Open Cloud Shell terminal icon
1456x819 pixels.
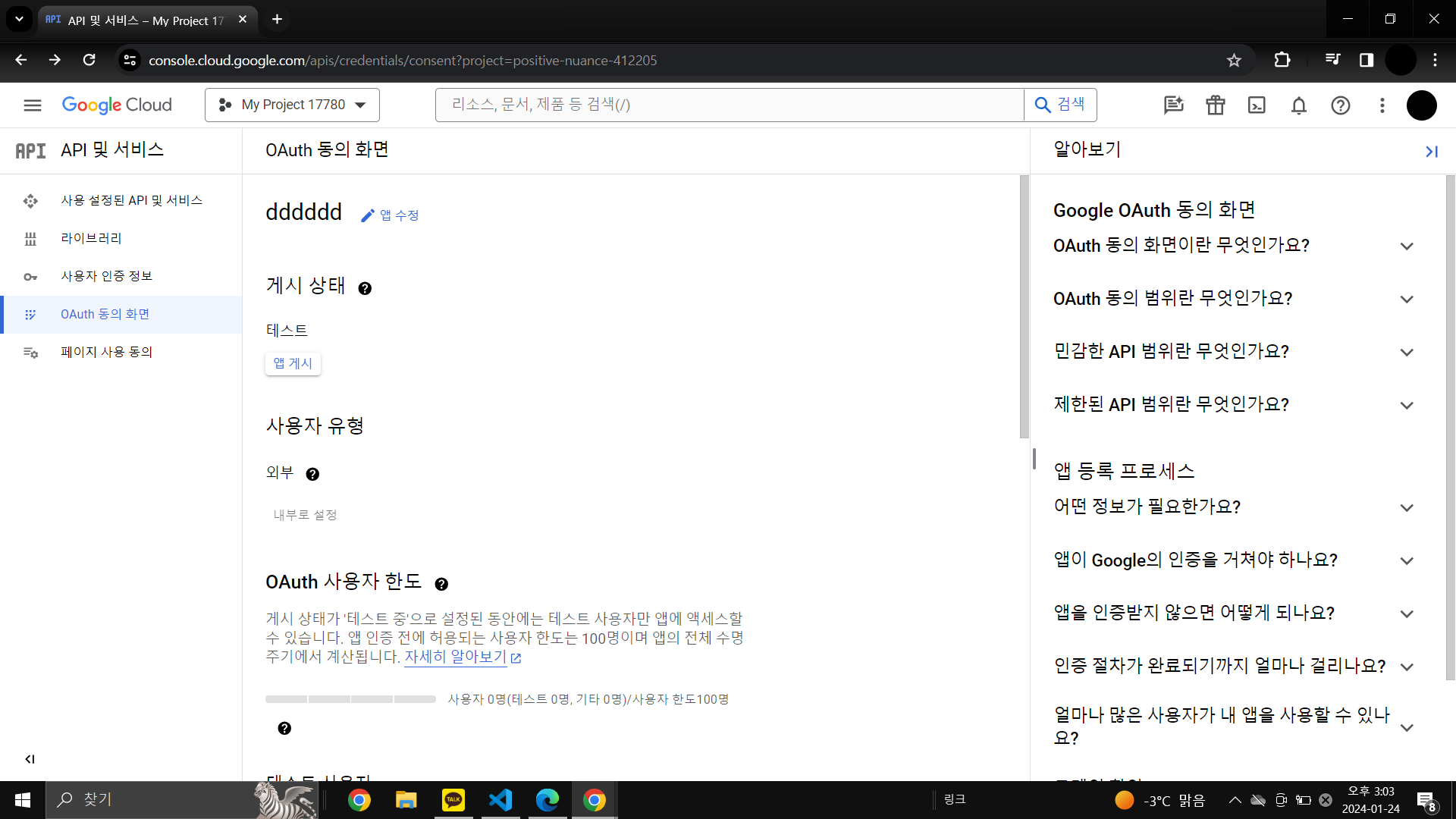click(x=1257, y=105)
